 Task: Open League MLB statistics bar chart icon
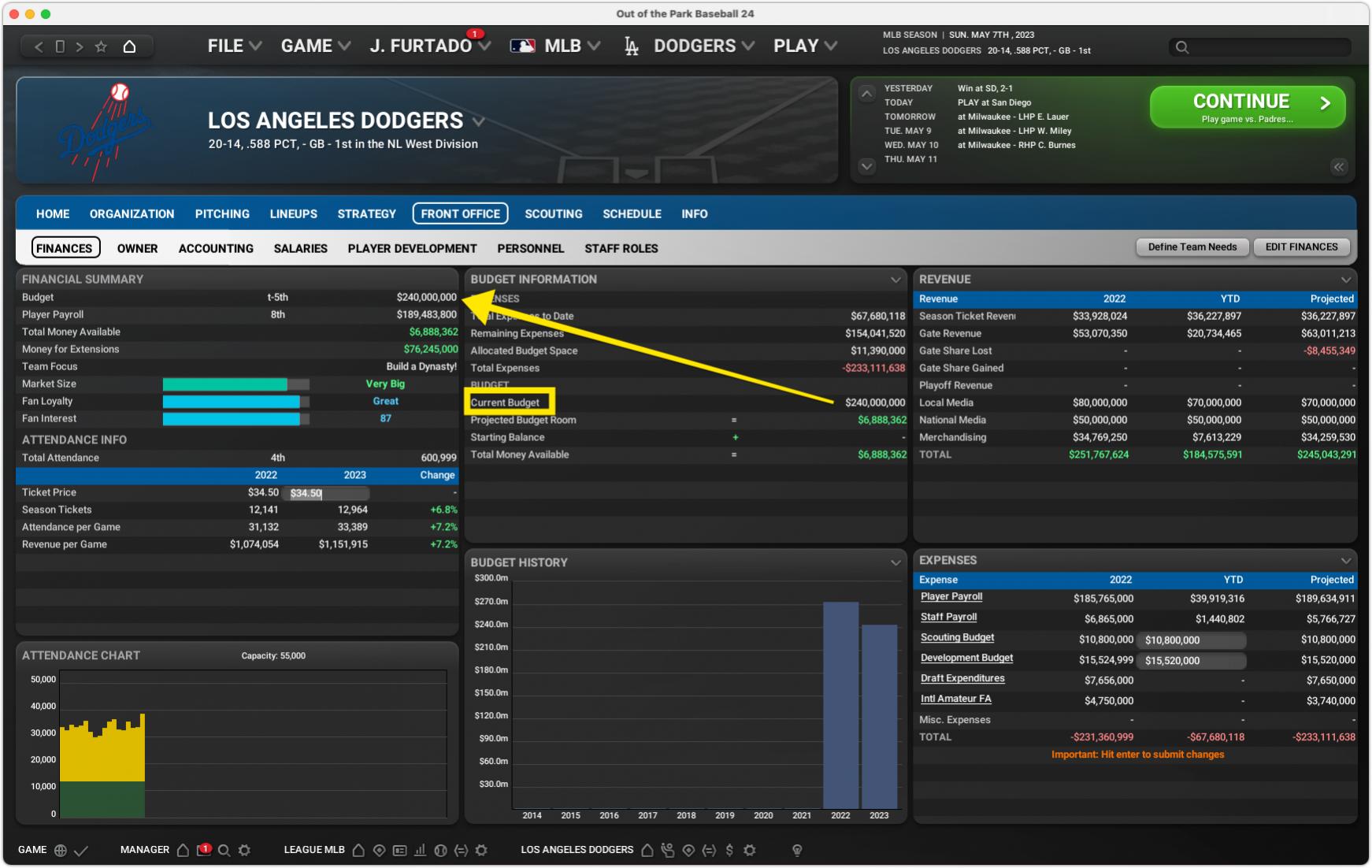[420, 850]
